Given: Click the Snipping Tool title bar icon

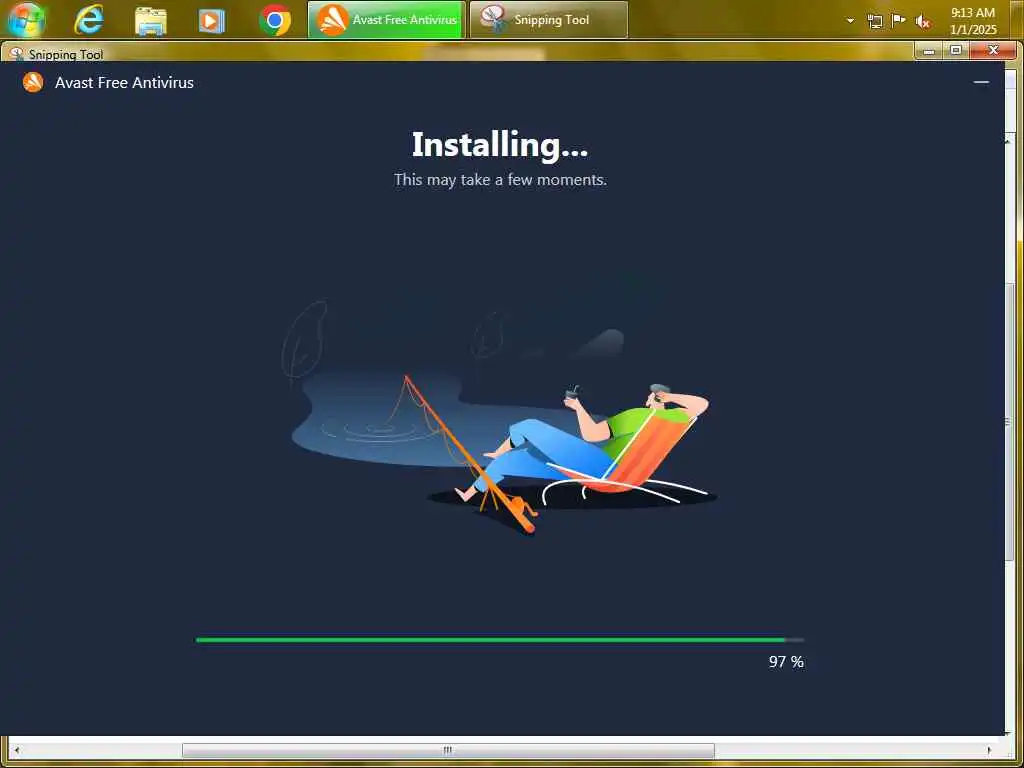Looking at the screenshot, I should [16, 54].
